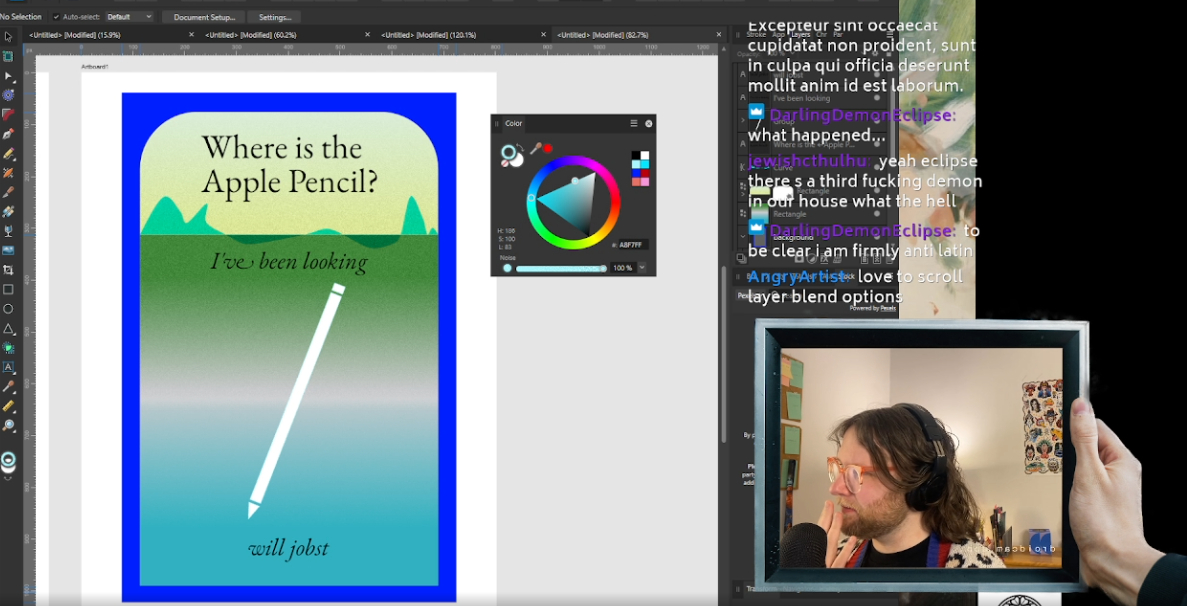This screenshot has height=606, width=1187.
Task: Click the hex color input field
Action: [x=632, y=244]
